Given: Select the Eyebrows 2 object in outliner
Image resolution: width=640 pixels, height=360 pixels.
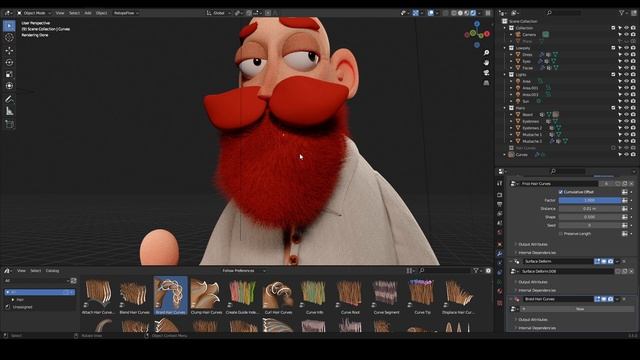Looking at the screenshot, I should [x=532, y=128].
